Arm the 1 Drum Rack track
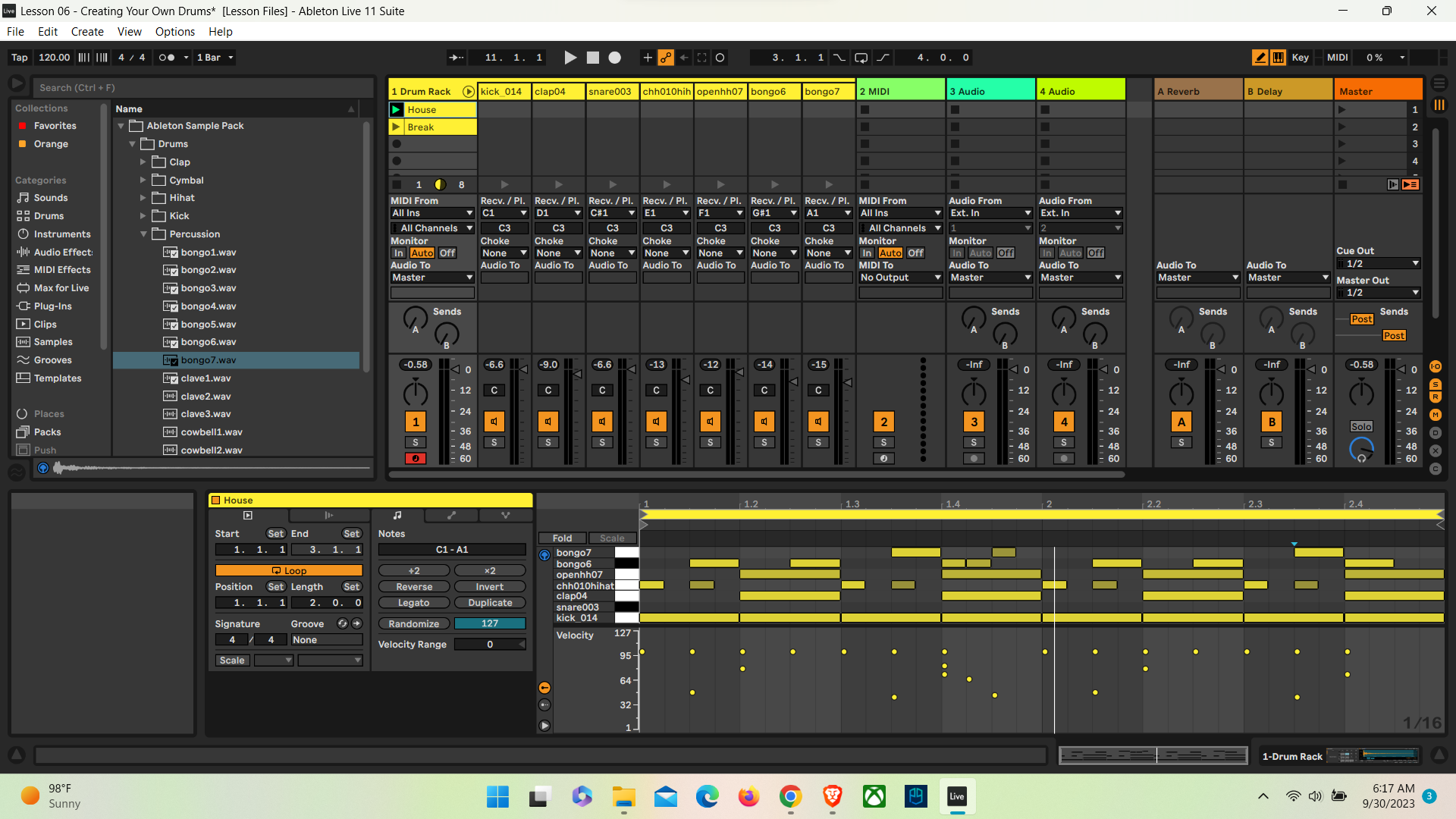 pos(416,459)
